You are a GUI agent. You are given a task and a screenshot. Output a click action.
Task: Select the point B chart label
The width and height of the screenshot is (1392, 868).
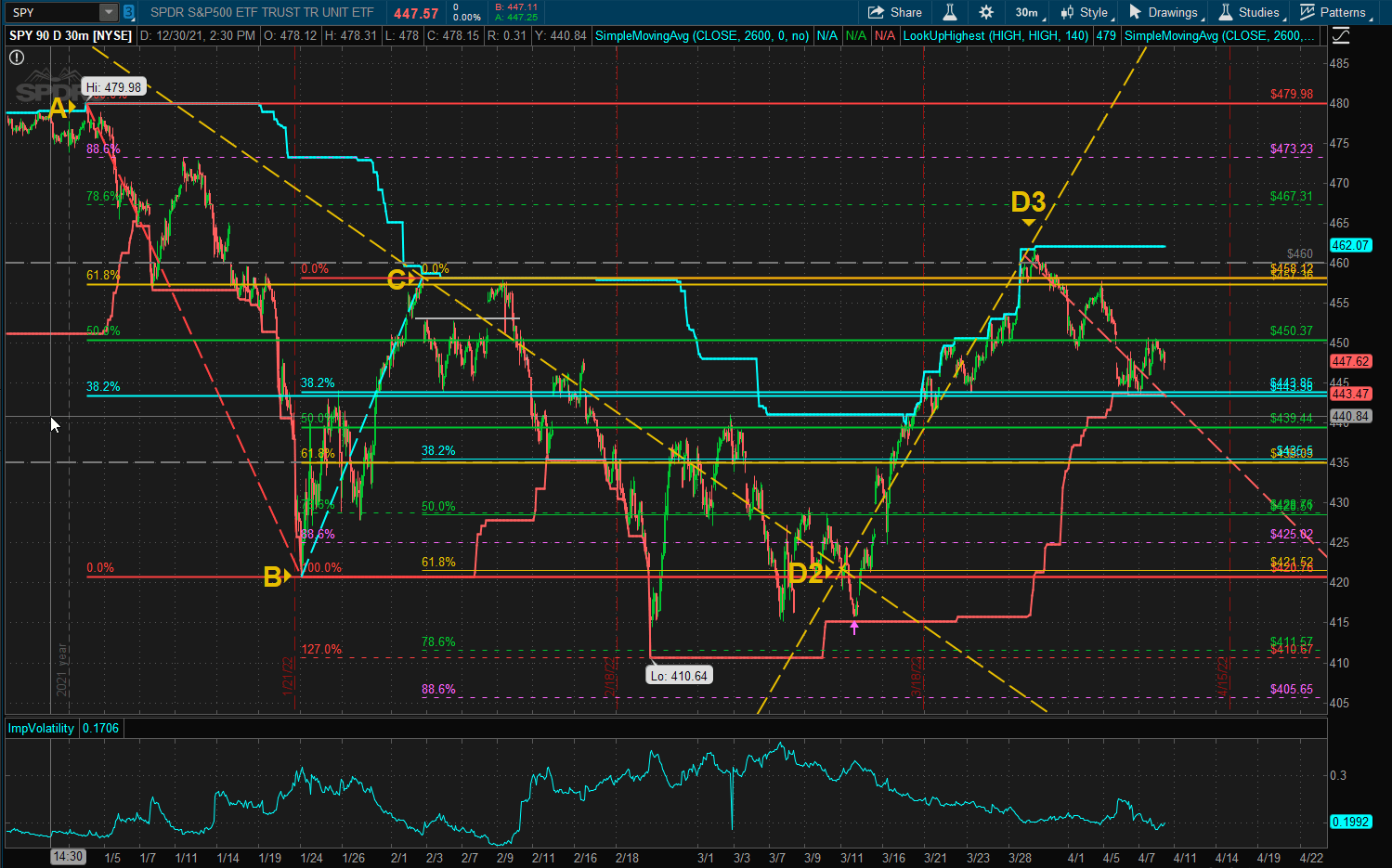[x=272, y=577]
